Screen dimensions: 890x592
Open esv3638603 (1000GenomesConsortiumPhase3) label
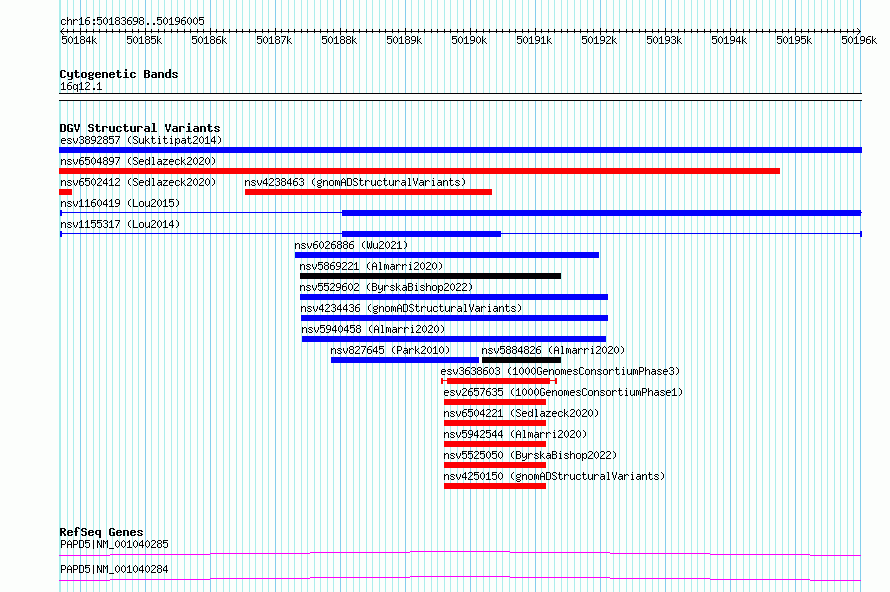[x=560, y=371]
